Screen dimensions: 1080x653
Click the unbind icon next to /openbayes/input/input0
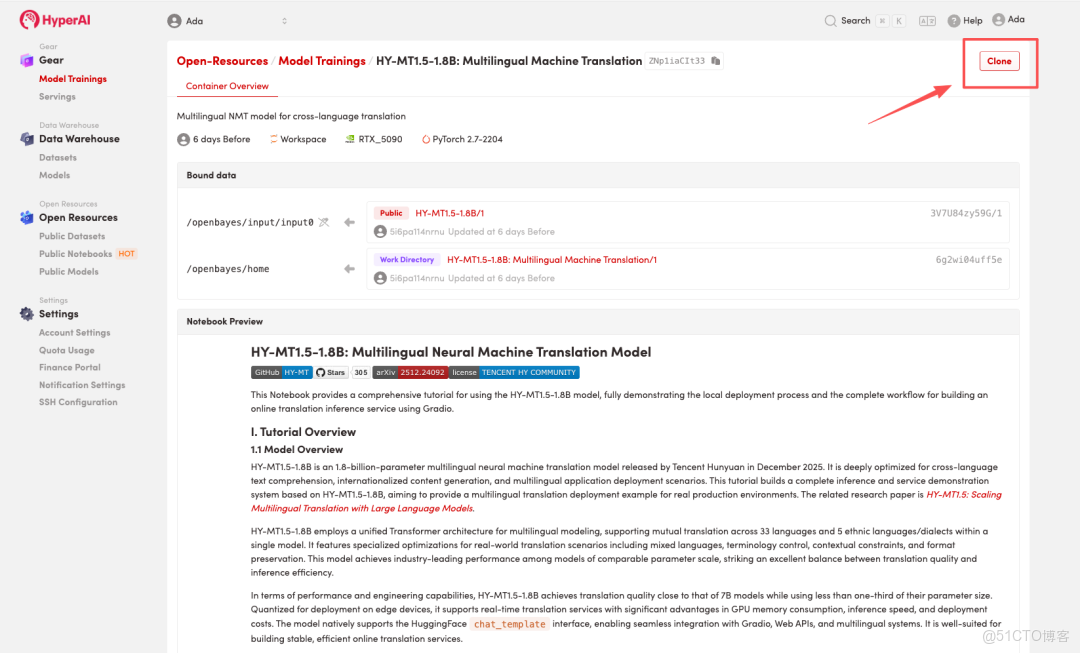[324, 222]
